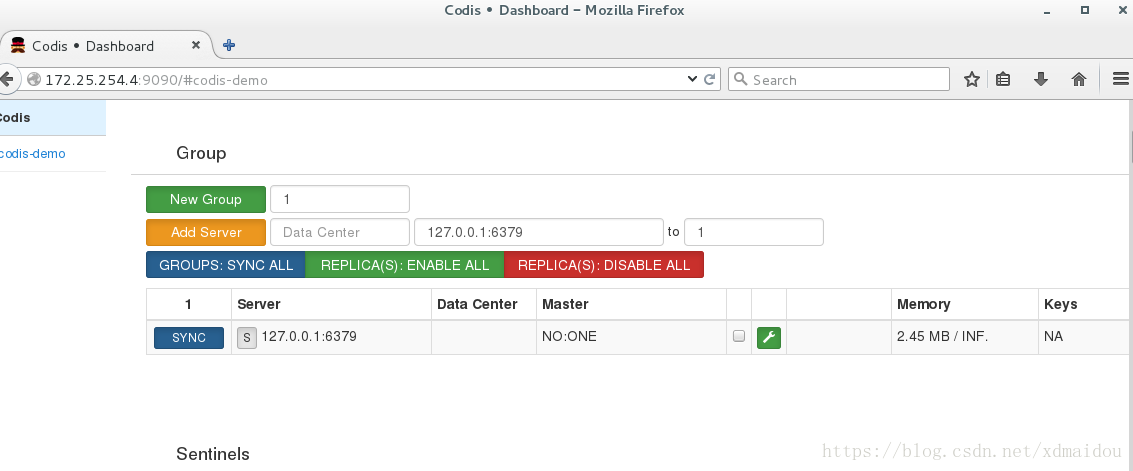Select Codis in the sidebar
This screenshot has width=1133, height=471.
(x=53, y=118)
